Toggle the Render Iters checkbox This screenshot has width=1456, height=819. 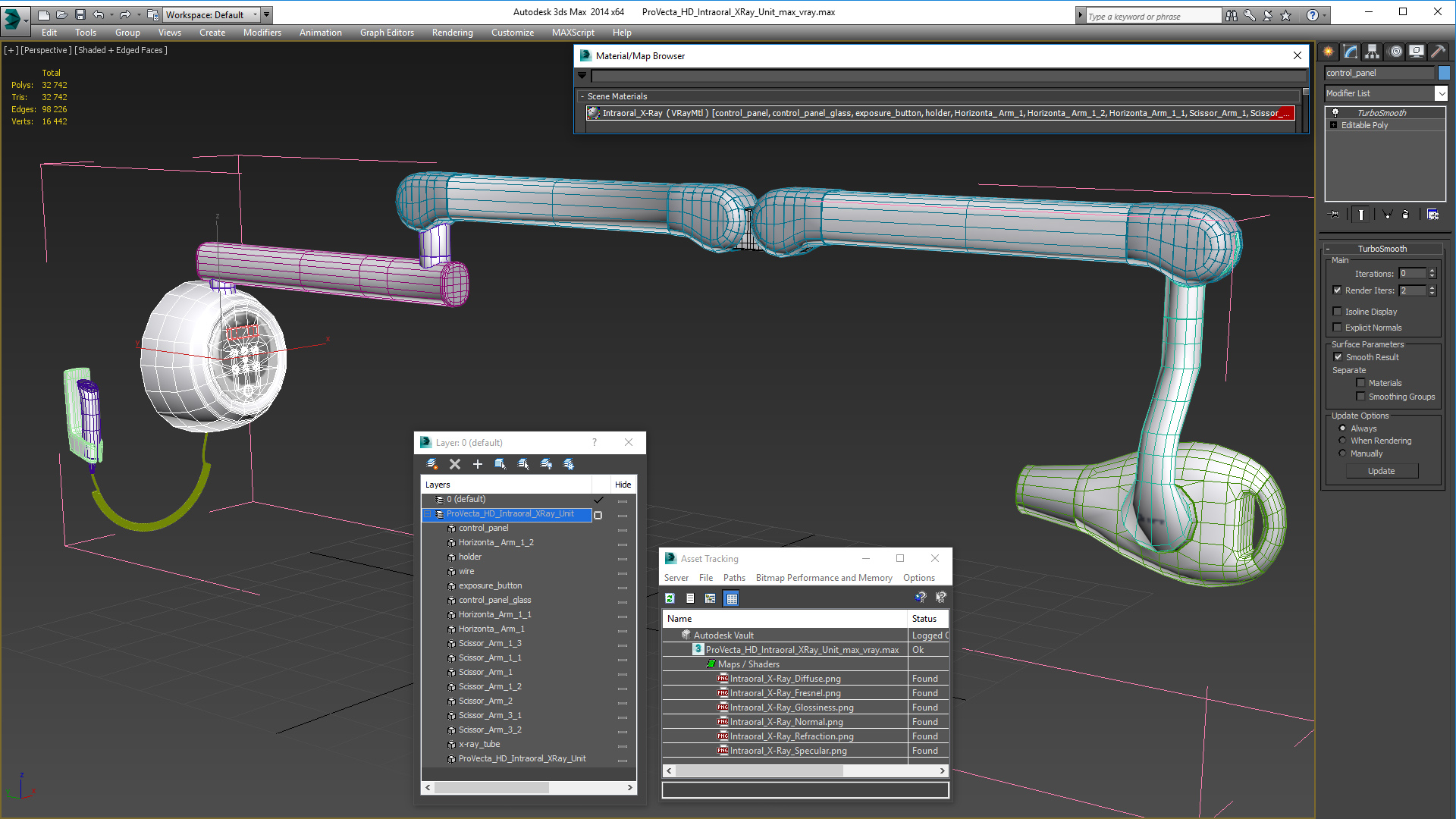[1338, 290]
